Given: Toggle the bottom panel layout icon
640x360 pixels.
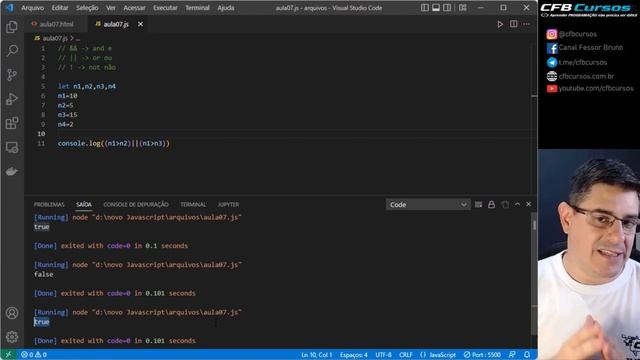Looking at the screenshot, I should click(x=436, y=8).
